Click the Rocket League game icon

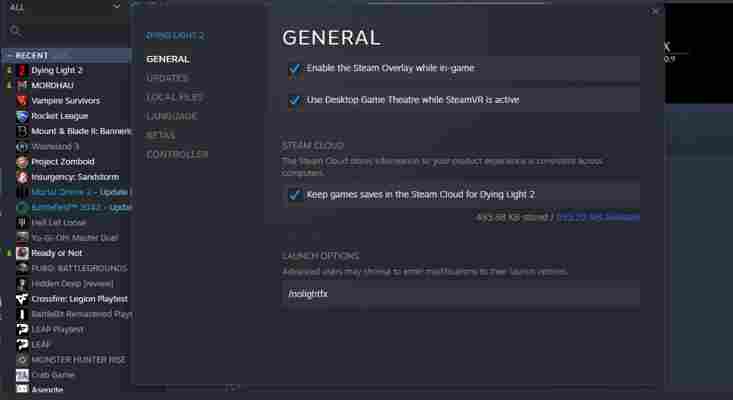click(x=22, y=116)
